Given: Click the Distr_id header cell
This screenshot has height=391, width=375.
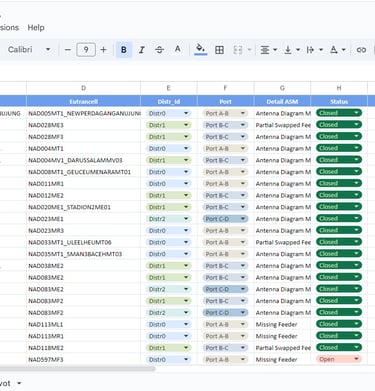Looking at the screenshot, I should (169, 101).
